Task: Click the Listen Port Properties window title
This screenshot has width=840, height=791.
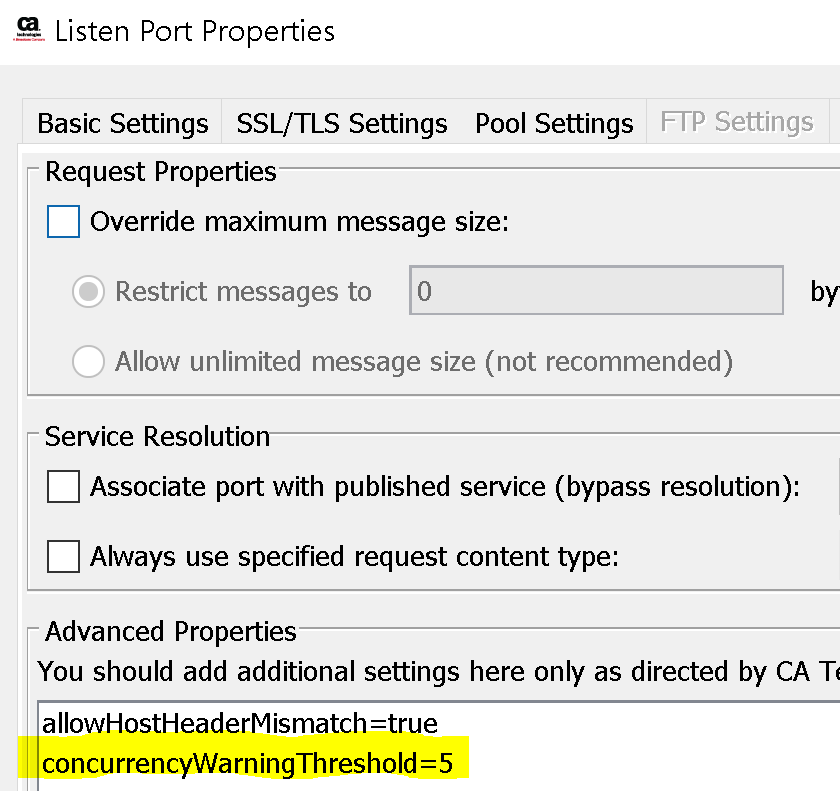Action: coord(195,31)
